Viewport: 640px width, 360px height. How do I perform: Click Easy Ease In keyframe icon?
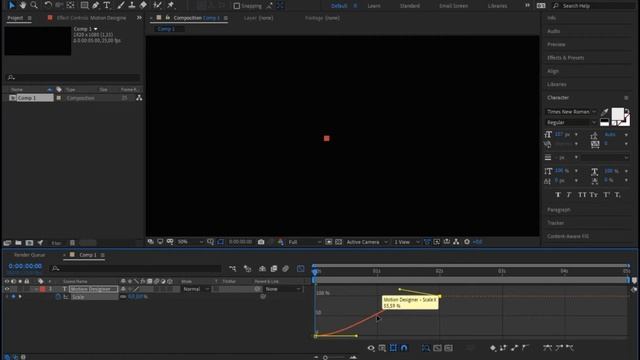[559, 348]
